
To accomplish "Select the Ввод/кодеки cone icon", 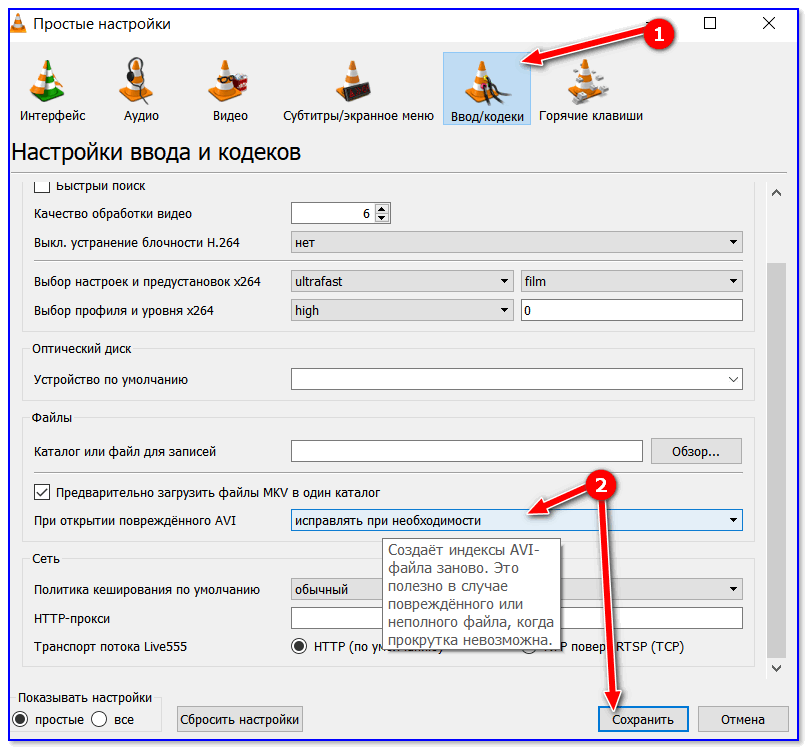I will 486,82.
